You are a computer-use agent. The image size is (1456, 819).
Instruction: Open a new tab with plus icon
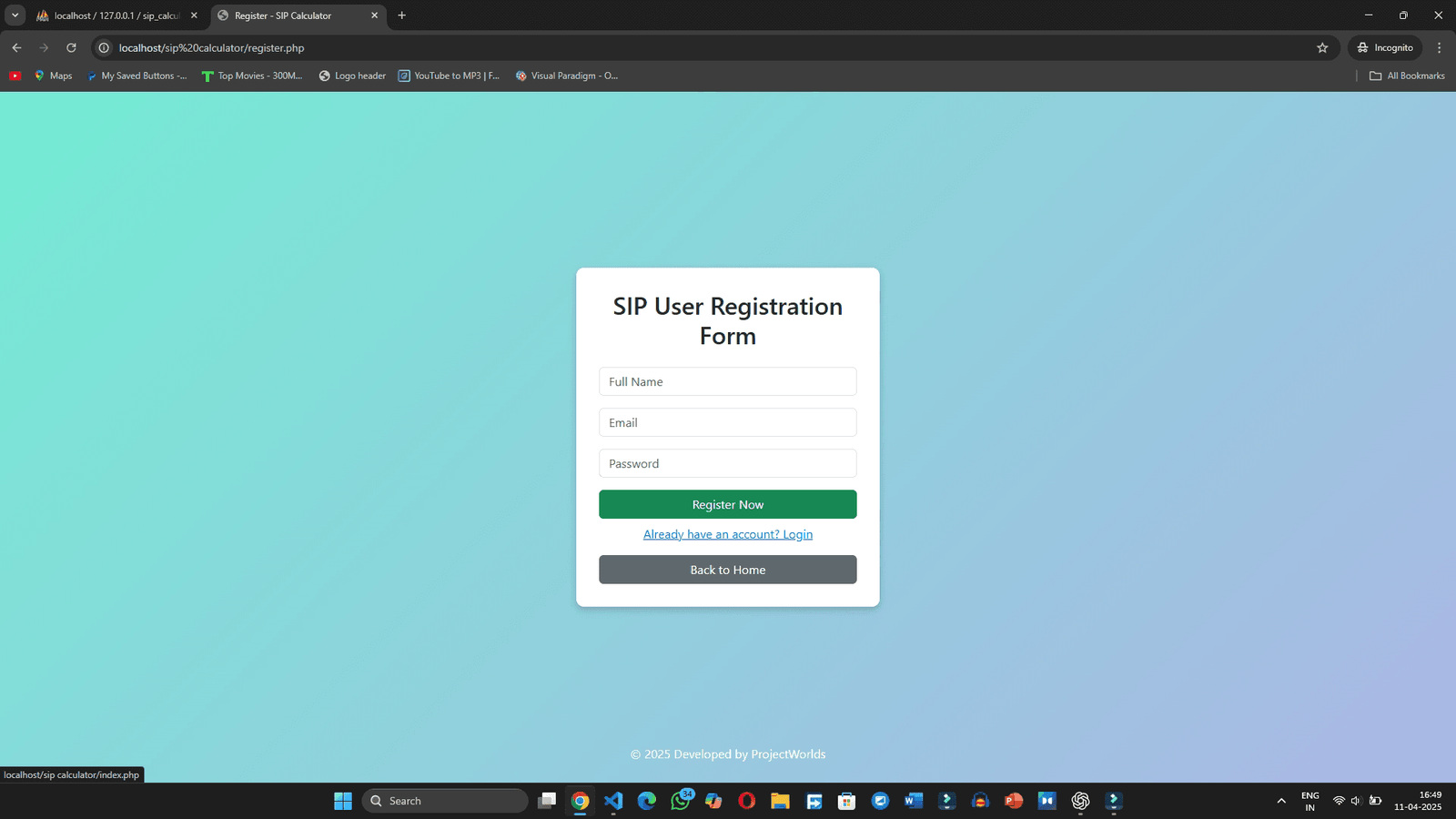coord(401,15)
